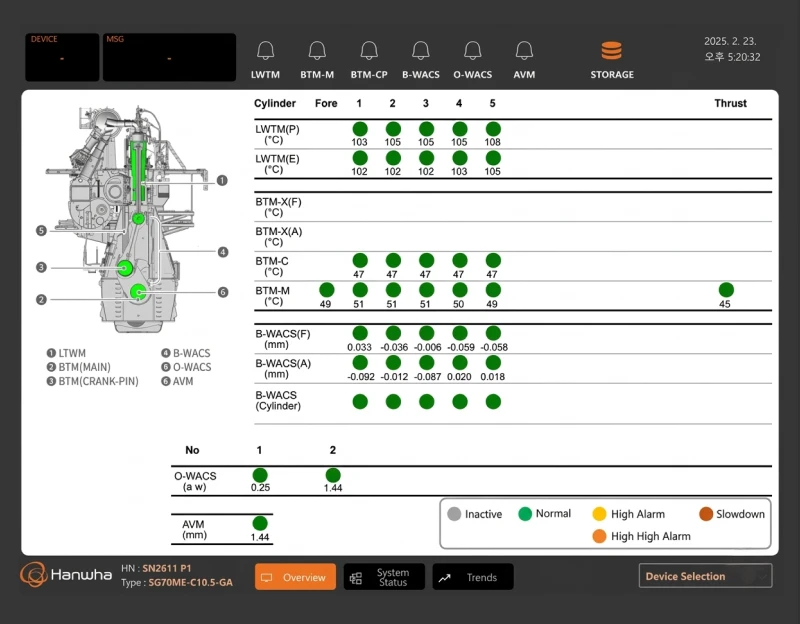Select B-WACS(Cylinder) indicator for cylinder 5

(x=493, y=401)
